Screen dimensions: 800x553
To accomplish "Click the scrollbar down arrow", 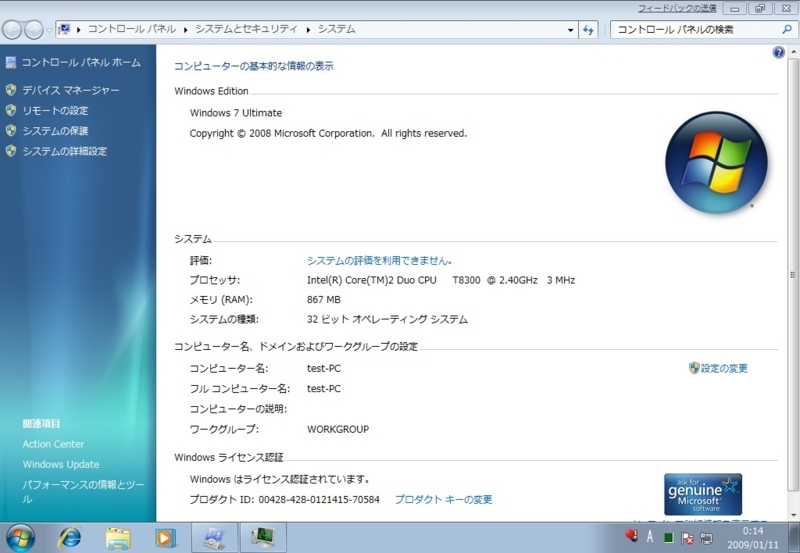I will pos(793,514).
